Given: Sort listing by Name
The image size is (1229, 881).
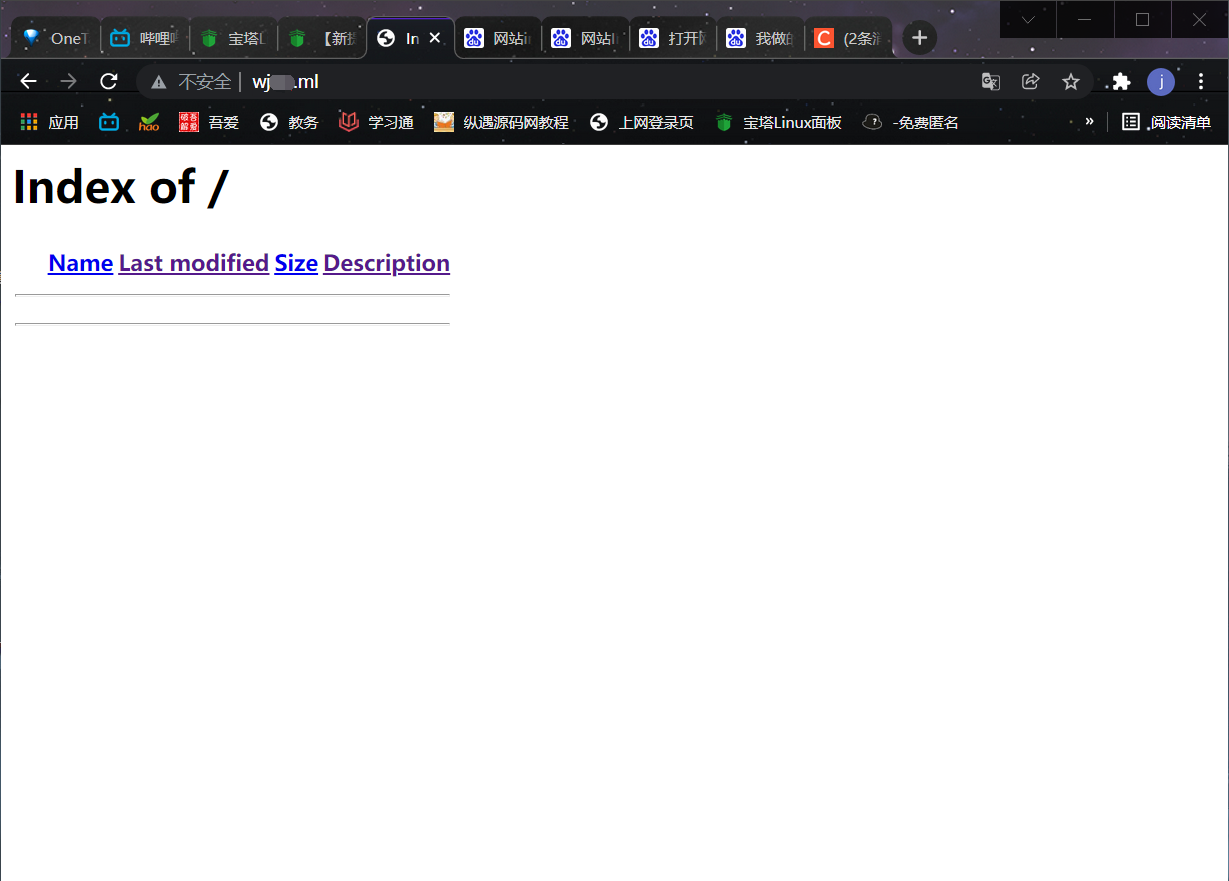Looking at the screenshot, I should pos(80,263).
